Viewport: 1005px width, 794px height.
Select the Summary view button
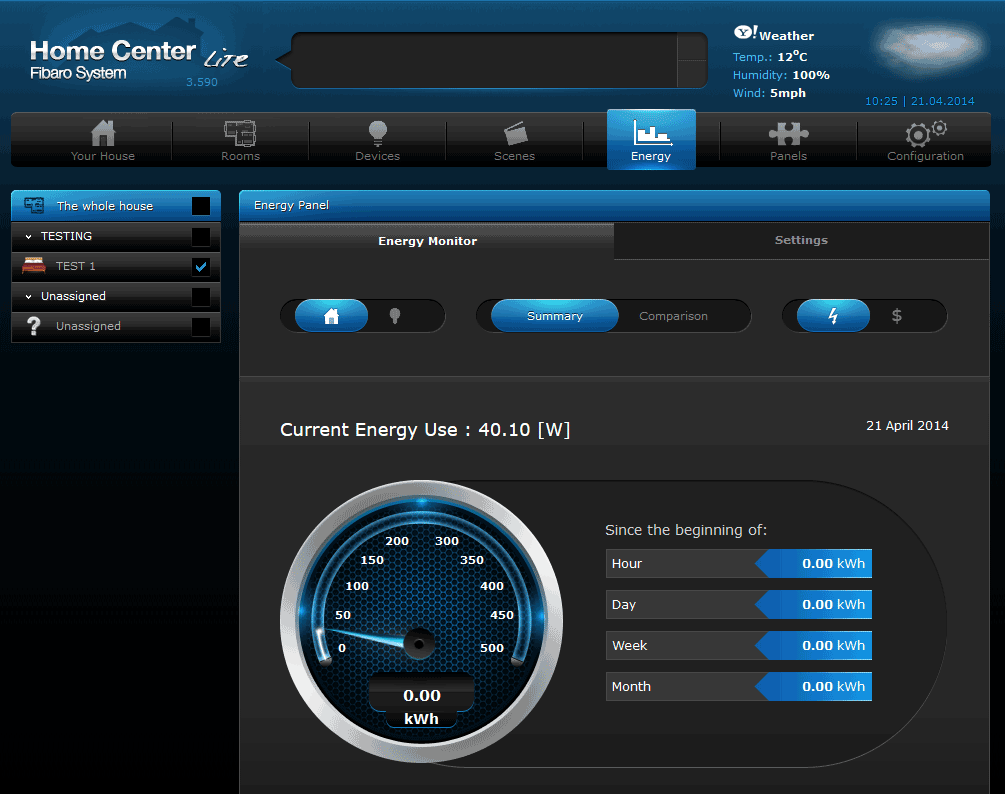pyautogui.click(x=554, y=316)
